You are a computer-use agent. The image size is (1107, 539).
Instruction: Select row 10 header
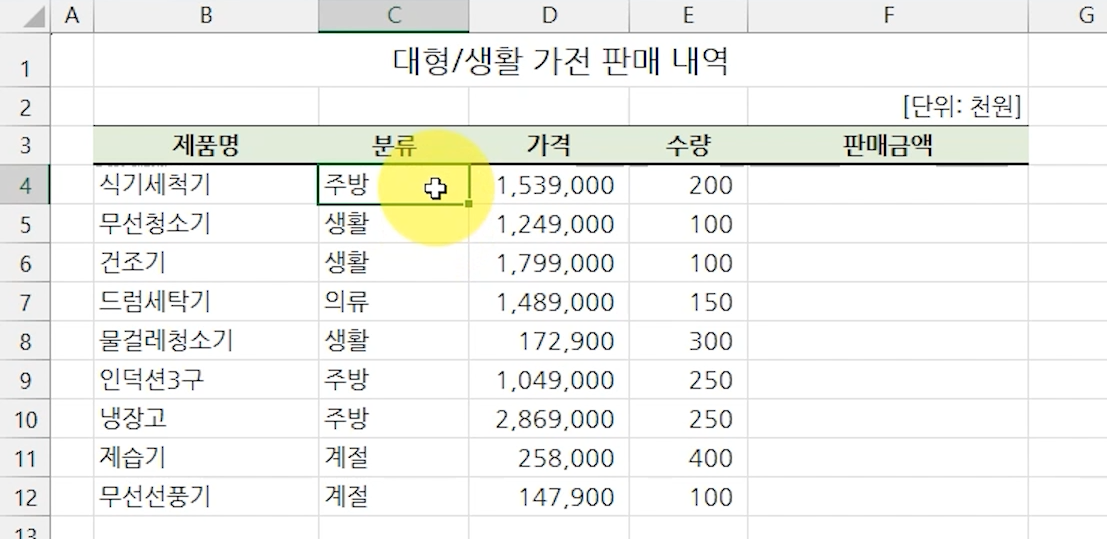click(x=25, y=419)
